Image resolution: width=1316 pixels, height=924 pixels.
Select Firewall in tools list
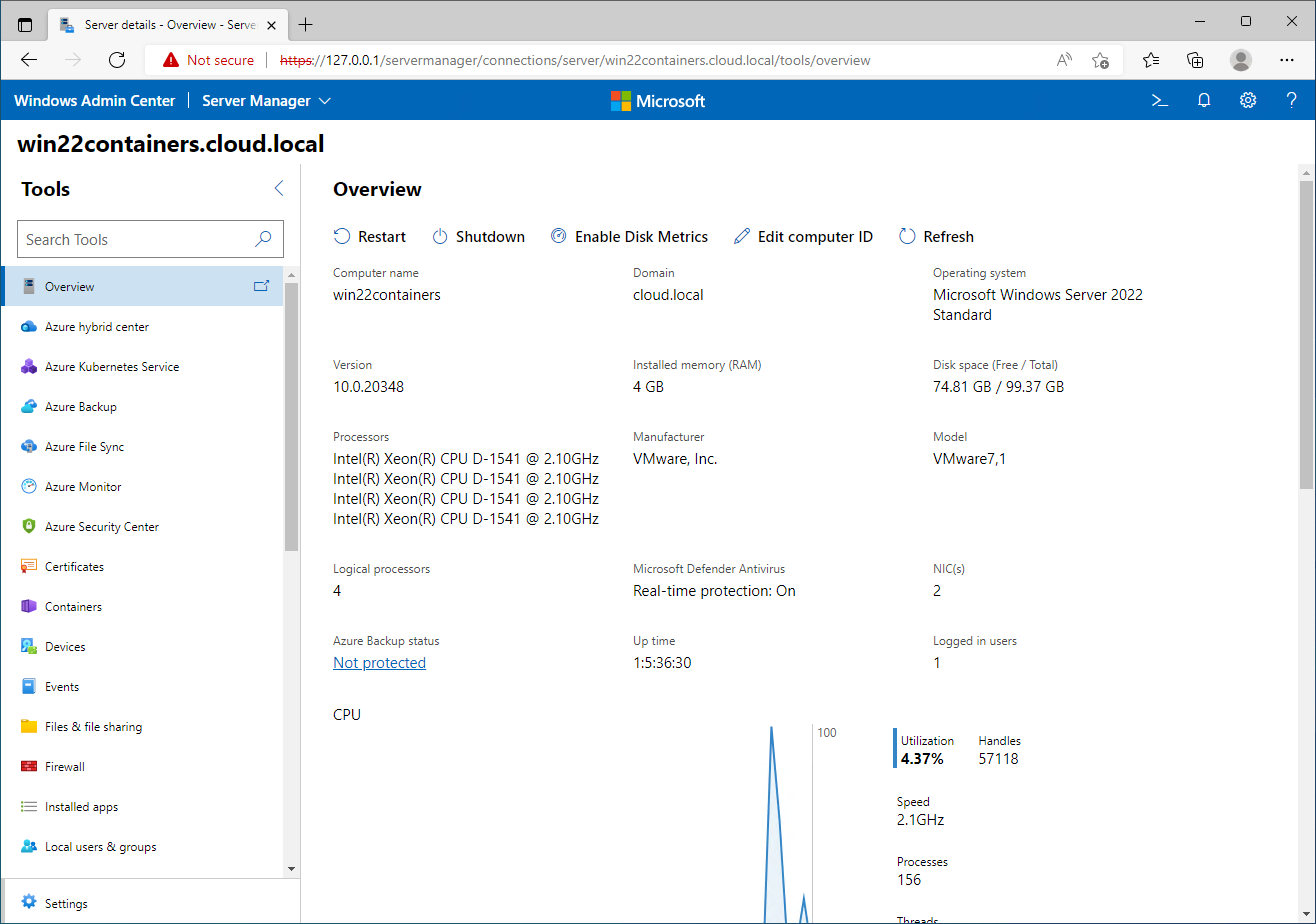point(65,767)
